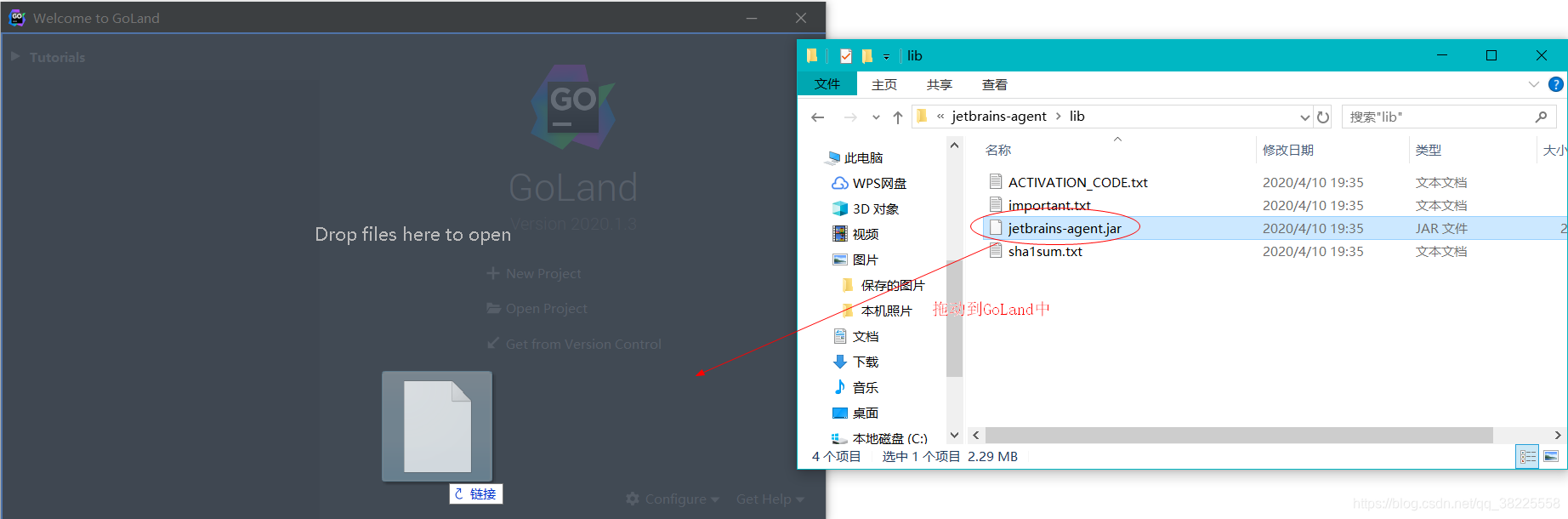Click jetbrains-agent in address path
Viewport: 1568px width, 519px height.
pos(999,117)
